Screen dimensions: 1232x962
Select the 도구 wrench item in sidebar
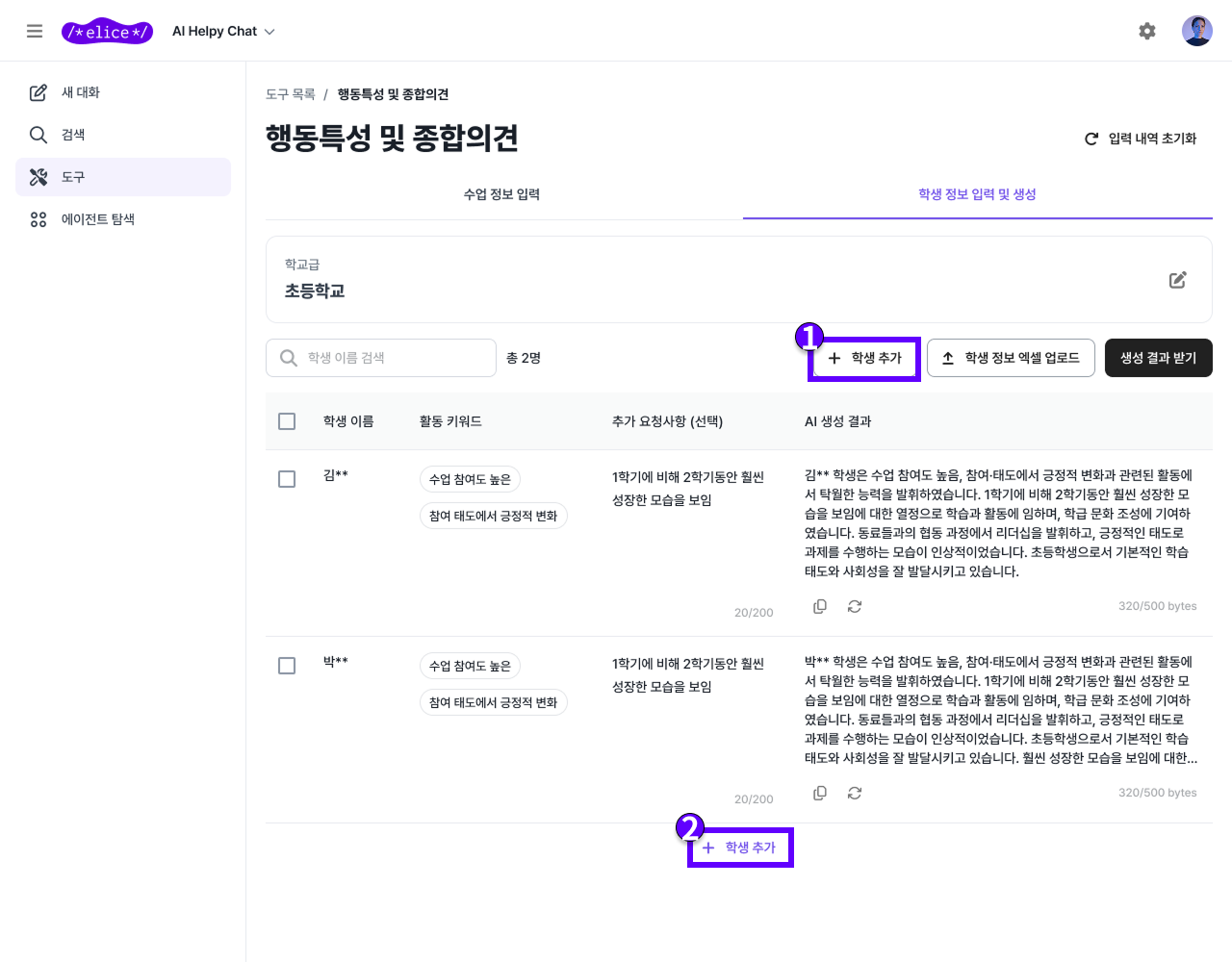tap(65, 176)
